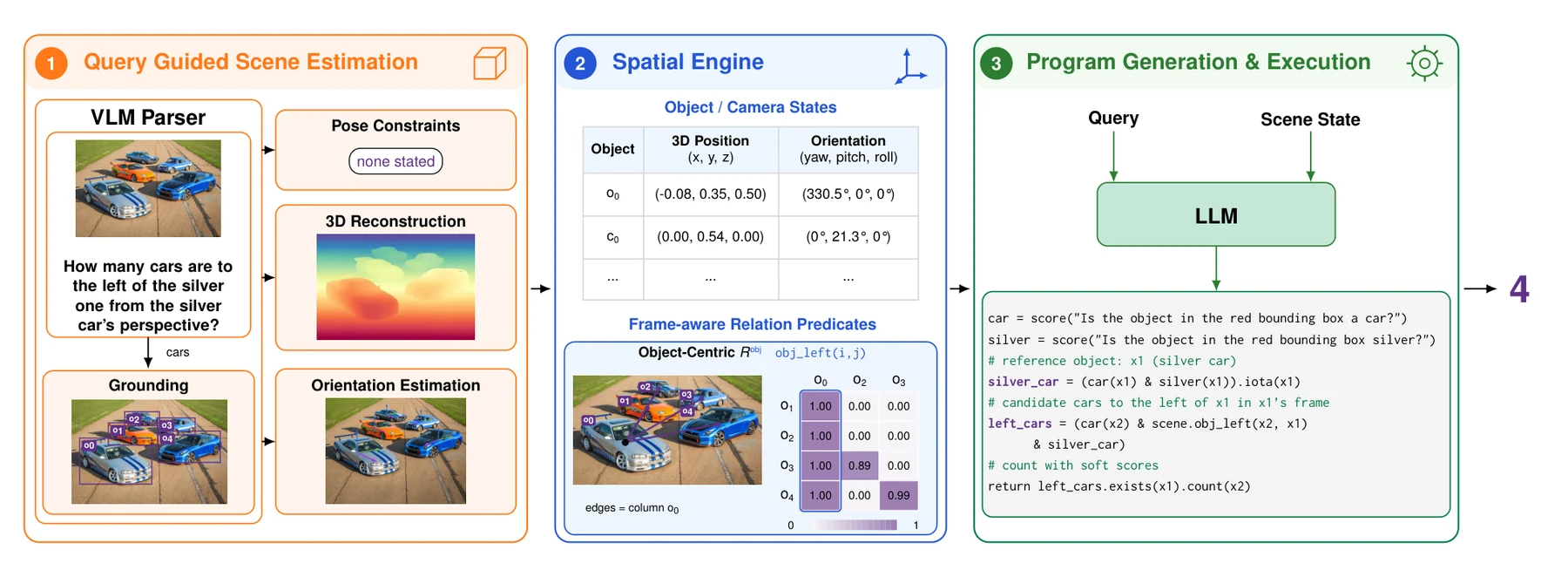Screen dimensions: 1568x570
Task: Click code line 'car = score(...a car?")'
Action: [1197, 318]
